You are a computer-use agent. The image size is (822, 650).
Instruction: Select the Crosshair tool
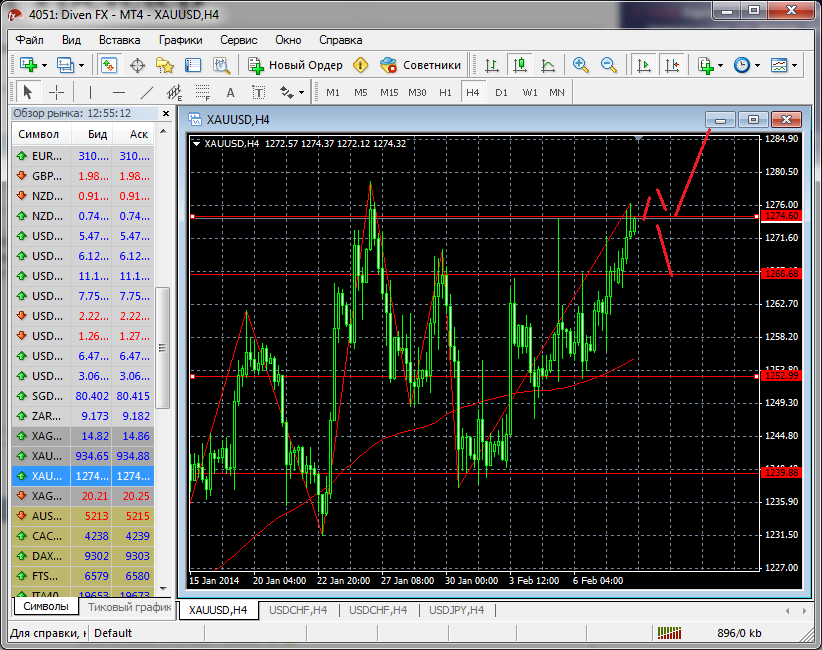coord(56,92)
